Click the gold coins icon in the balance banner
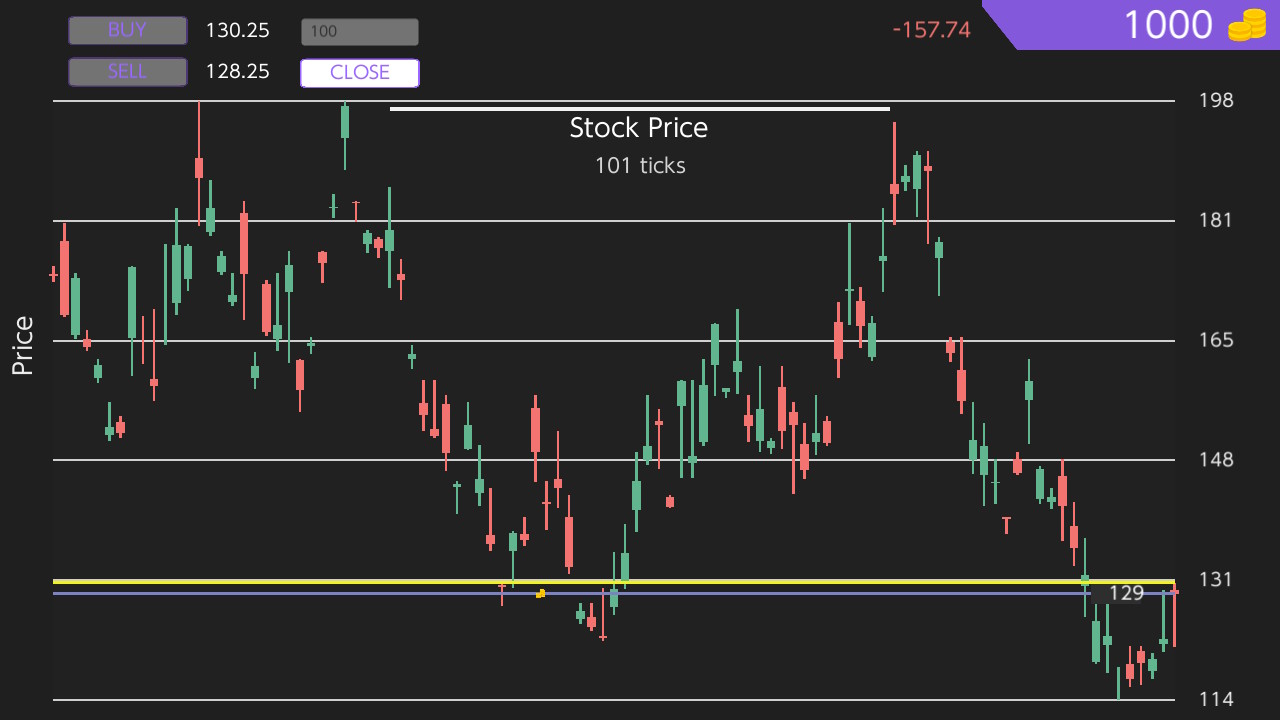The height and width of the screenshot is (720, 1280). click(x=1247, y=25)
